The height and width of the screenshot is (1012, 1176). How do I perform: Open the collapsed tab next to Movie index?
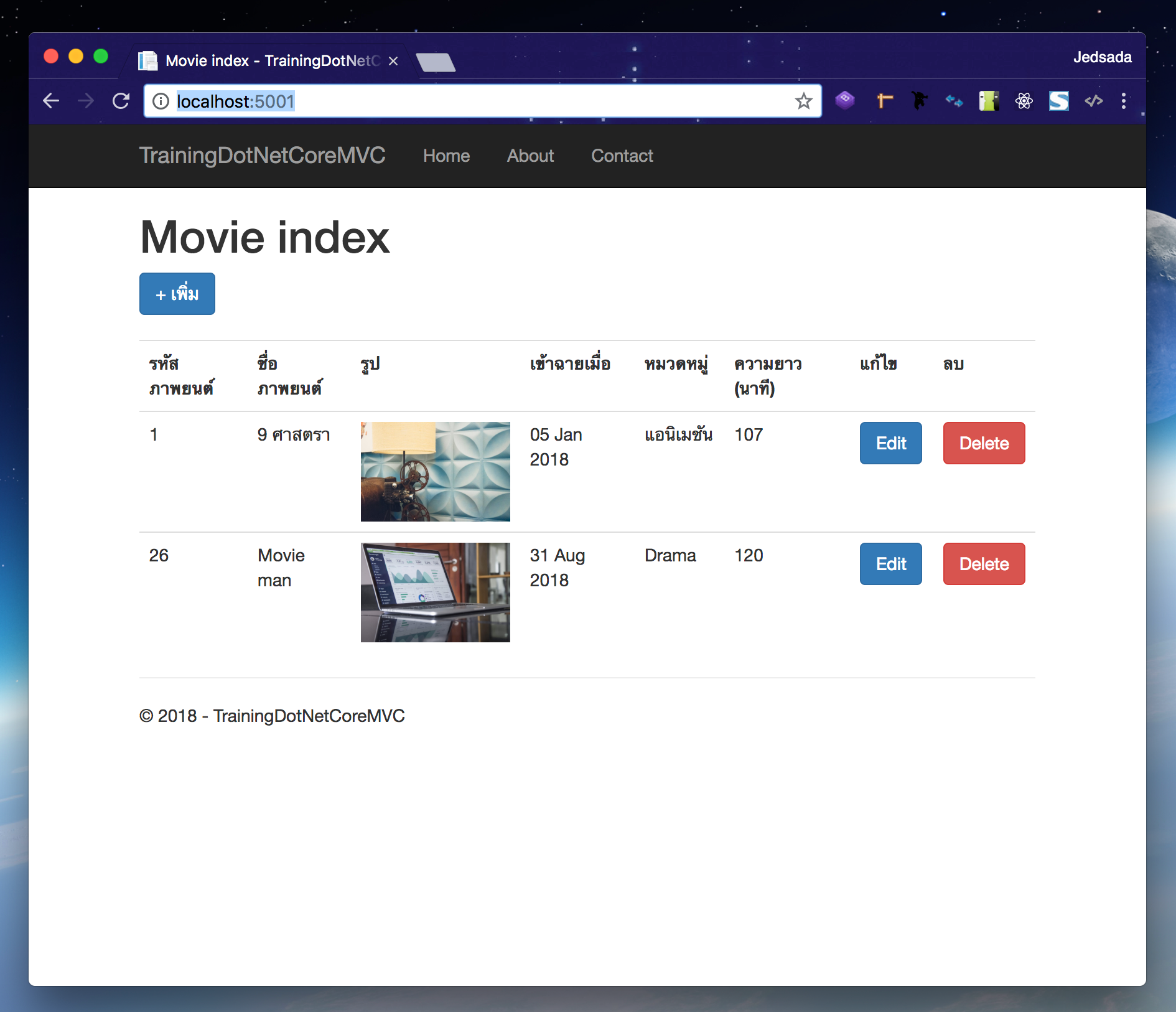[437, 62]
